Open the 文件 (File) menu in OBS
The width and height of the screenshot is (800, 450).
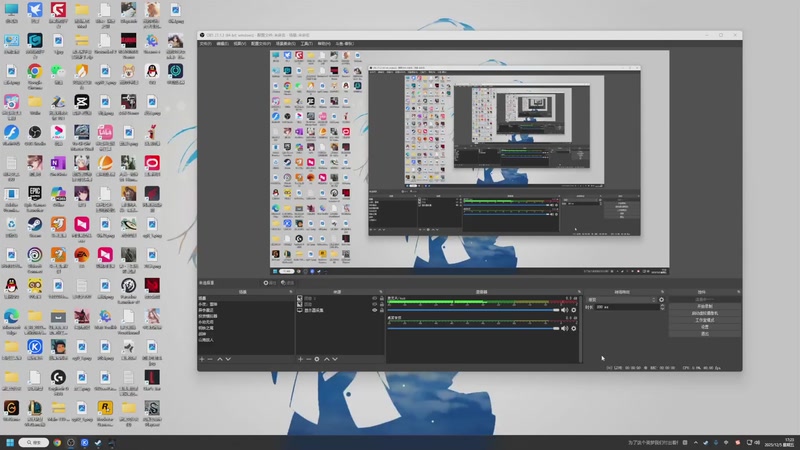click(x=205, y=44)
